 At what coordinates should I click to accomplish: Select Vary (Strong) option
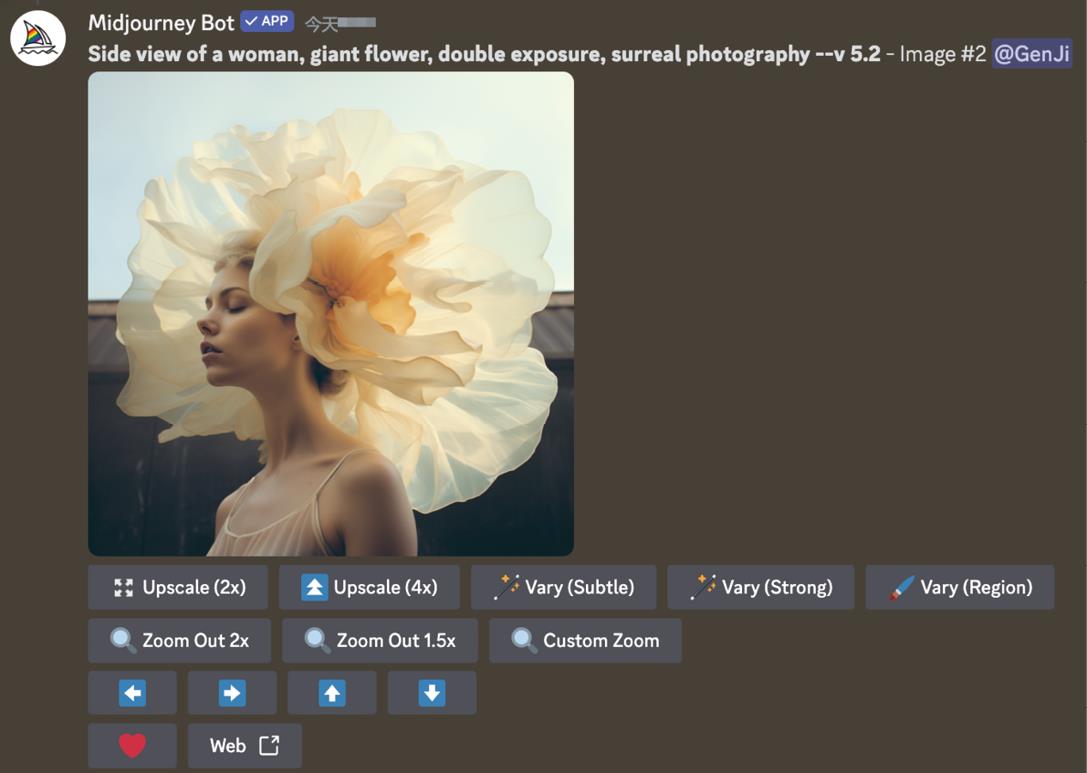pos(760,588)
